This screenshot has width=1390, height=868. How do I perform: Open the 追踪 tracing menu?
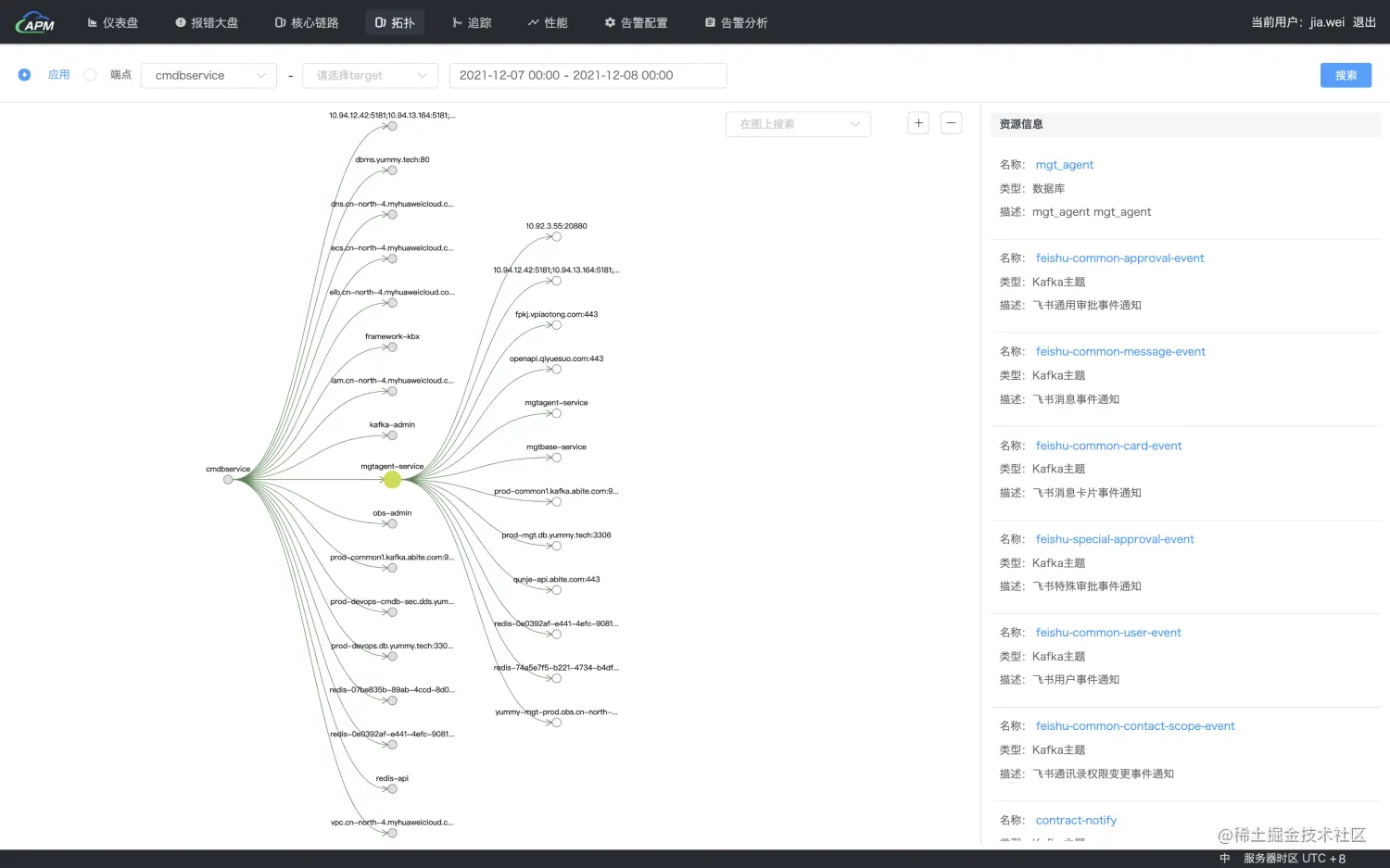[x=472, y=22]
